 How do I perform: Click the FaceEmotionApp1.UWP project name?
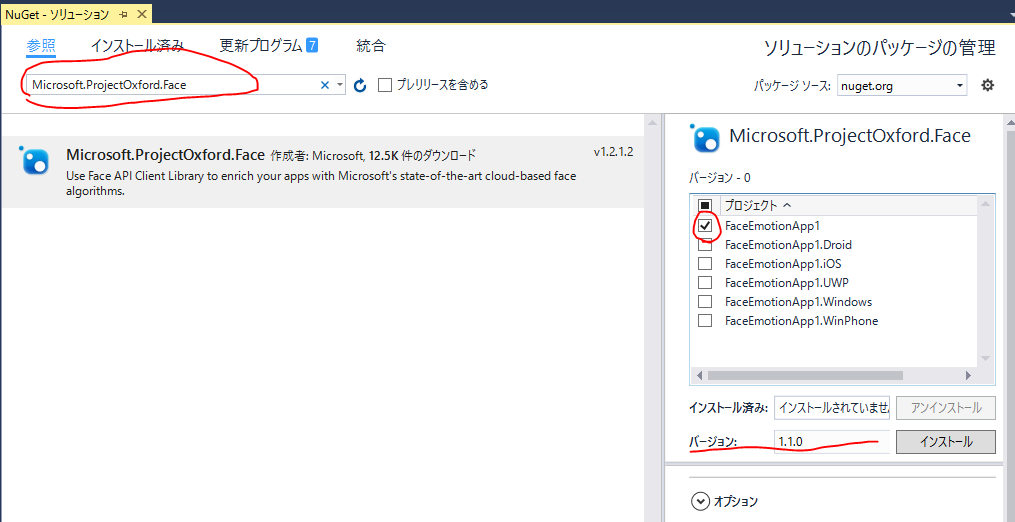pyautogui.click(x=786, y=282)
